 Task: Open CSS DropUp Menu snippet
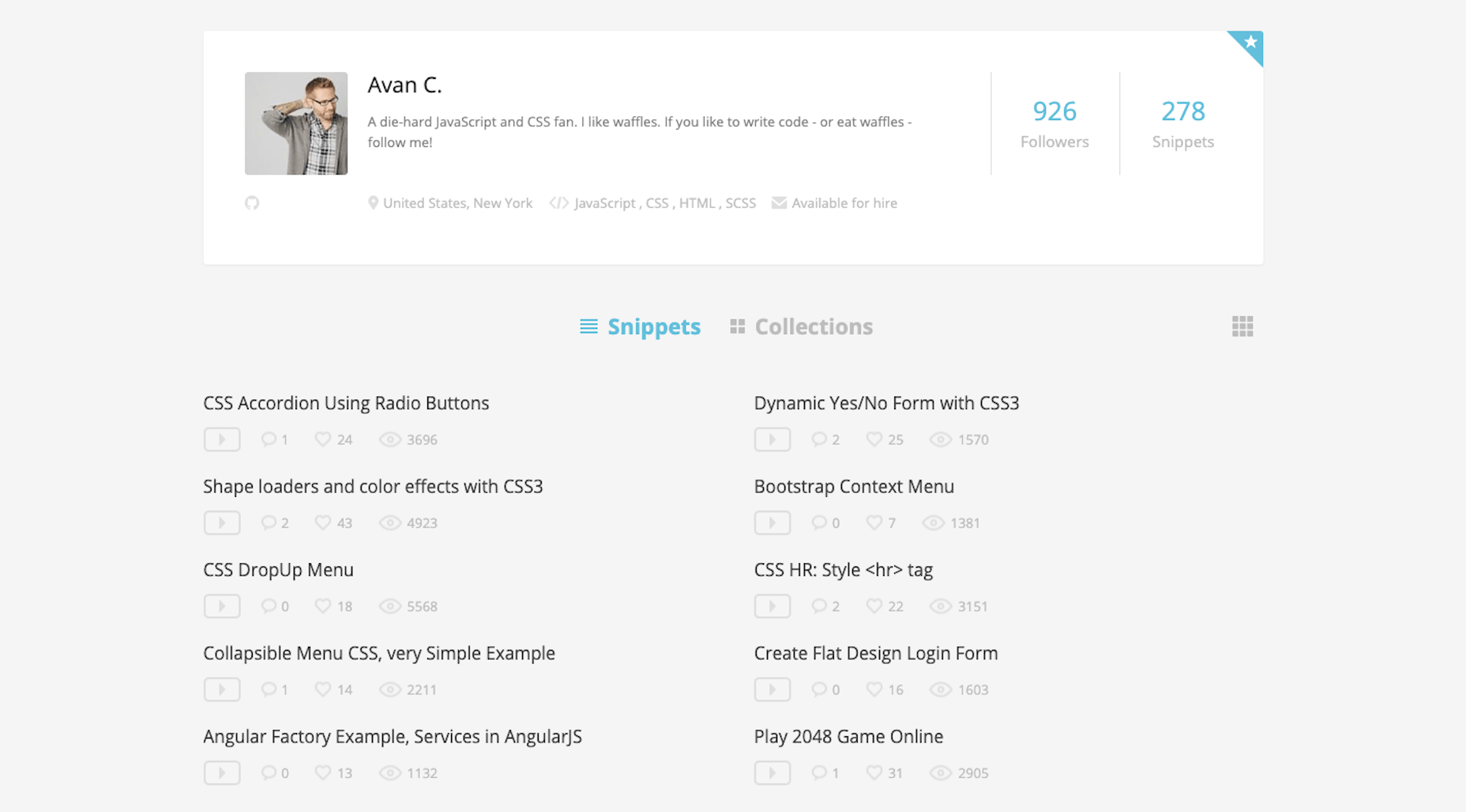click(278, 570)
